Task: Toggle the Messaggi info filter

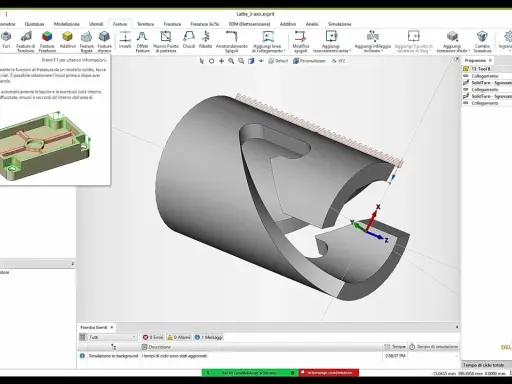Action: [209, 337]
